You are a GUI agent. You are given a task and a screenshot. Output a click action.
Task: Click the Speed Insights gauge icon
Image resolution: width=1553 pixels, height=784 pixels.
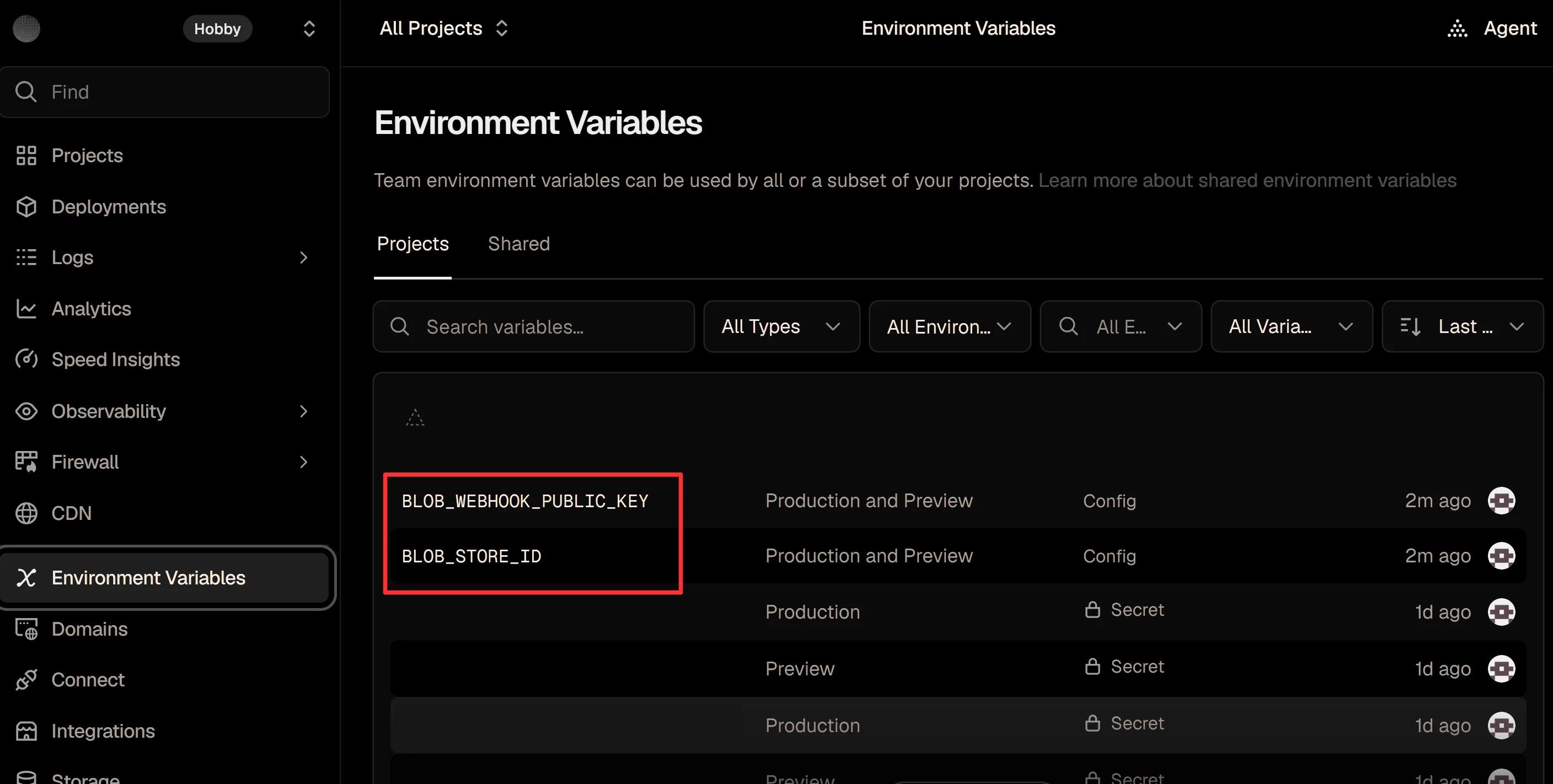tap(26, 359)
